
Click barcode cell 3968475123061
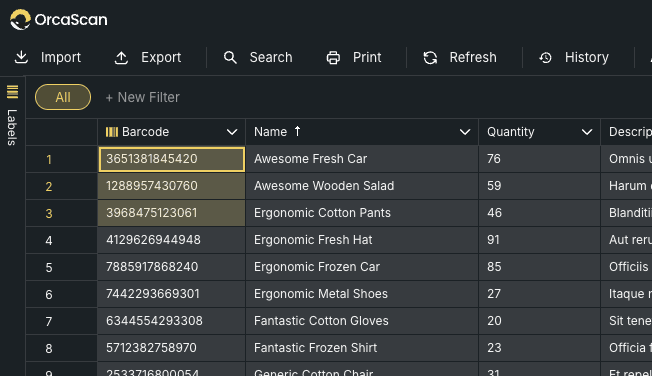point(172,213)
